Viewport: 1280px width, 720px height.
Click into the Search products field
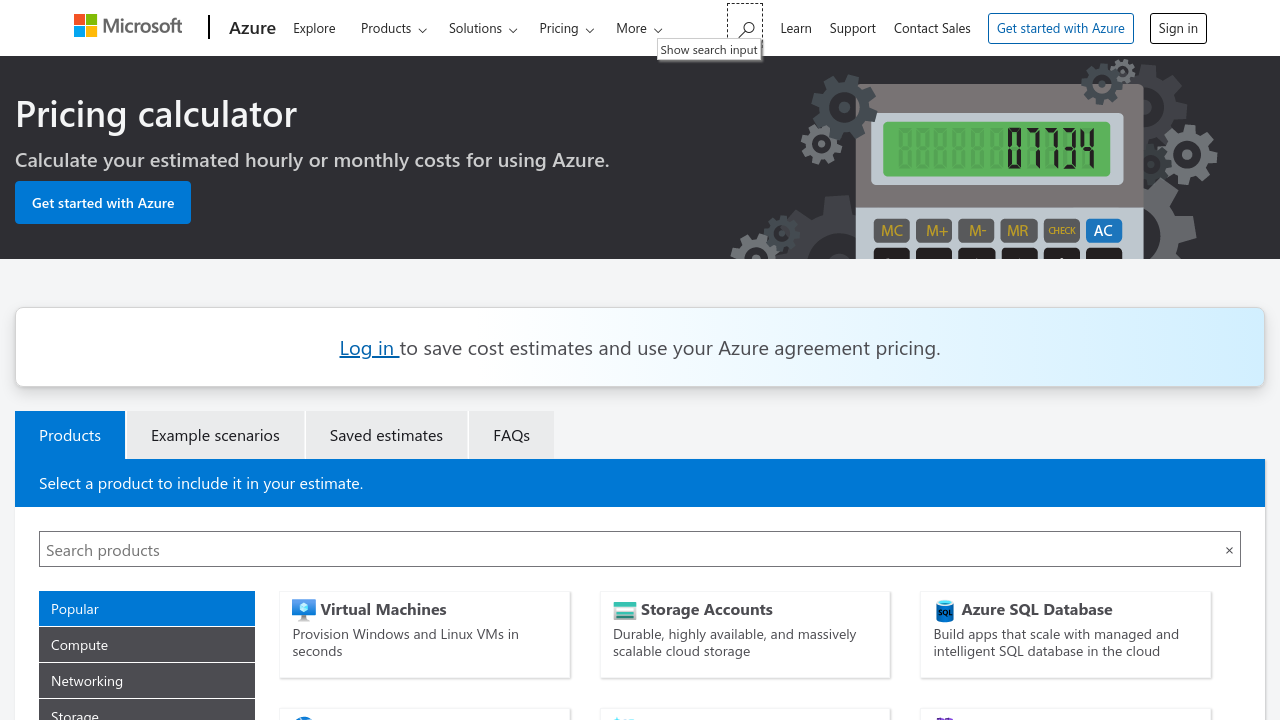620,550
